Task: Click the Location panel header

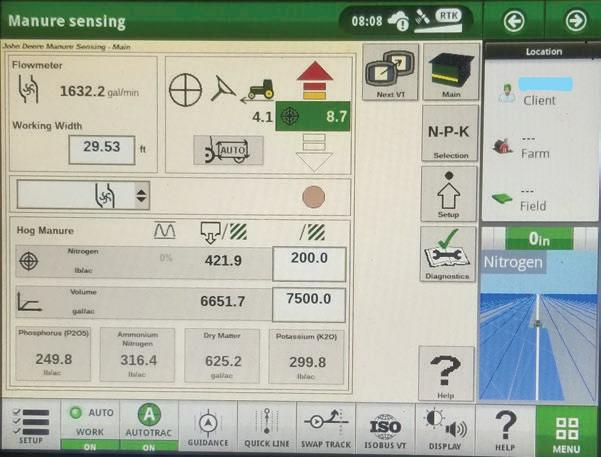Action: coord(544,51)
